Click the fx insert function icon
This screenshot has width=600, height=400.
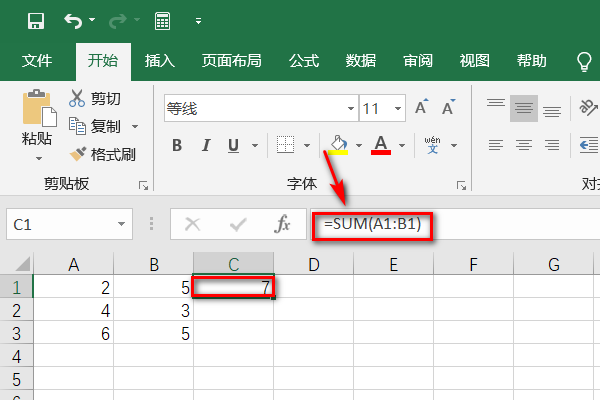click(282, 224)
